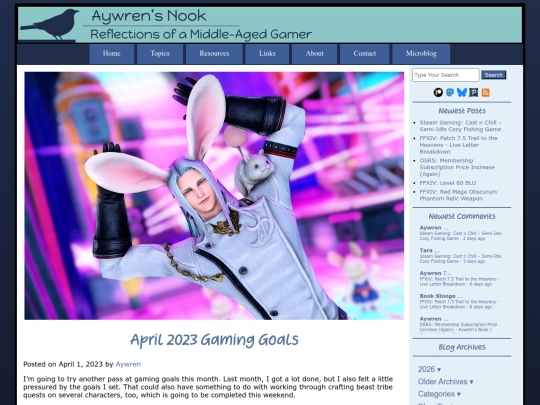Open the OSRS Membership Subscription Price post
The height and width of the screenshot is (405, 540).
coord(457,167)
